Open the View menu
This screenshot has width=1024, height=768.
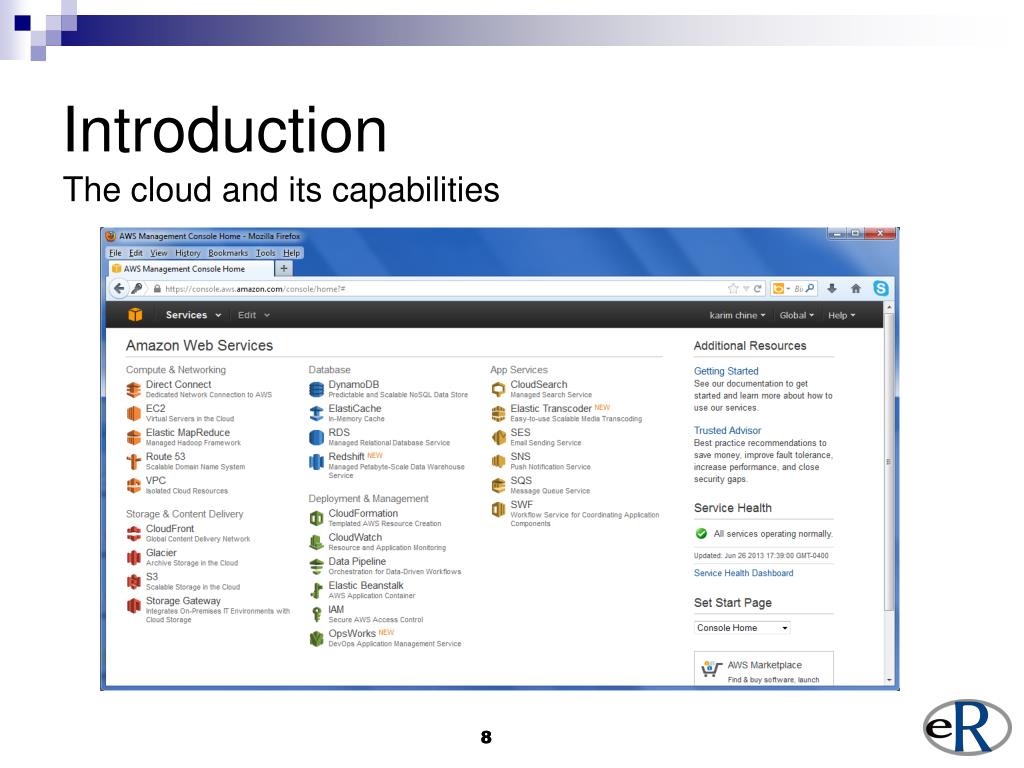(159, 253)
